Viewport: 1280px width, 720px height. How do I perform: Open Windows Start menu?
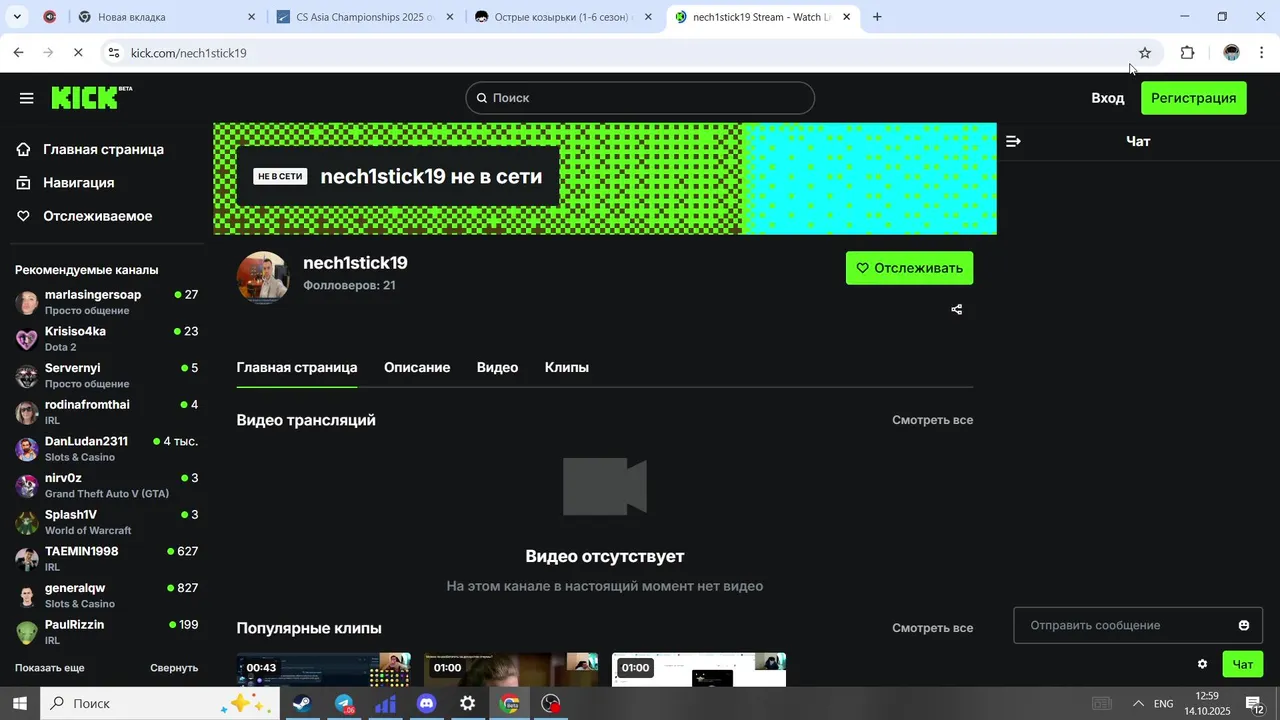(20, 704)
